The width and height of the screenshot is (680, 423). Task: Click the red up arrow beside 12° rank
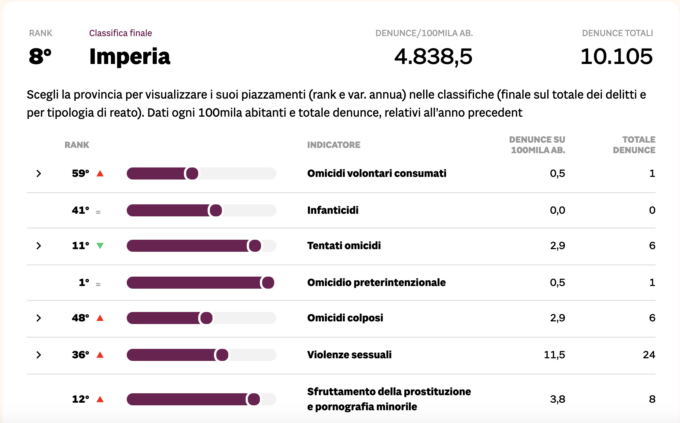point(100,399)
